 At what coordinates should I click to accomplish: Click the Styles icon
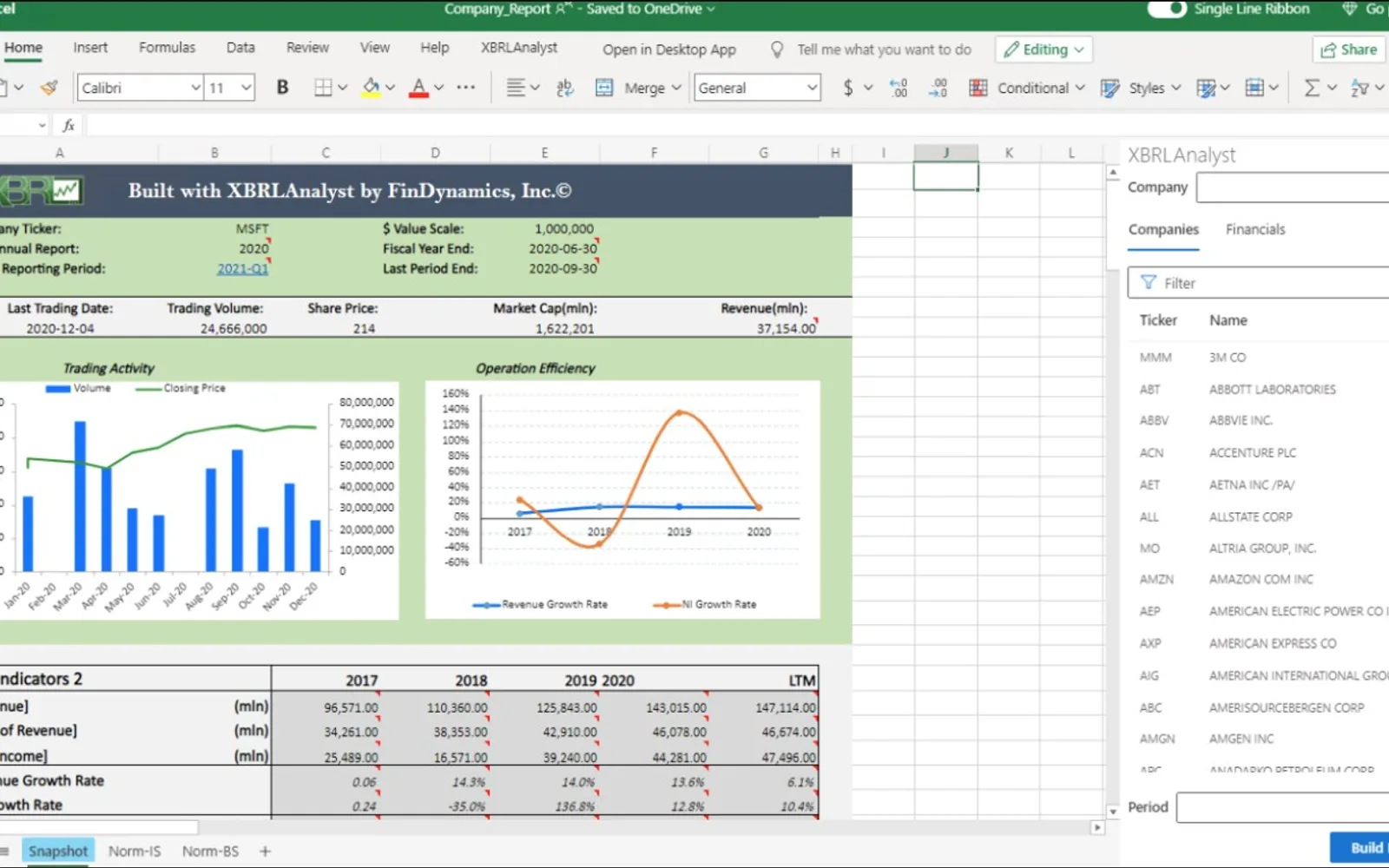(x=1110, y=88)
